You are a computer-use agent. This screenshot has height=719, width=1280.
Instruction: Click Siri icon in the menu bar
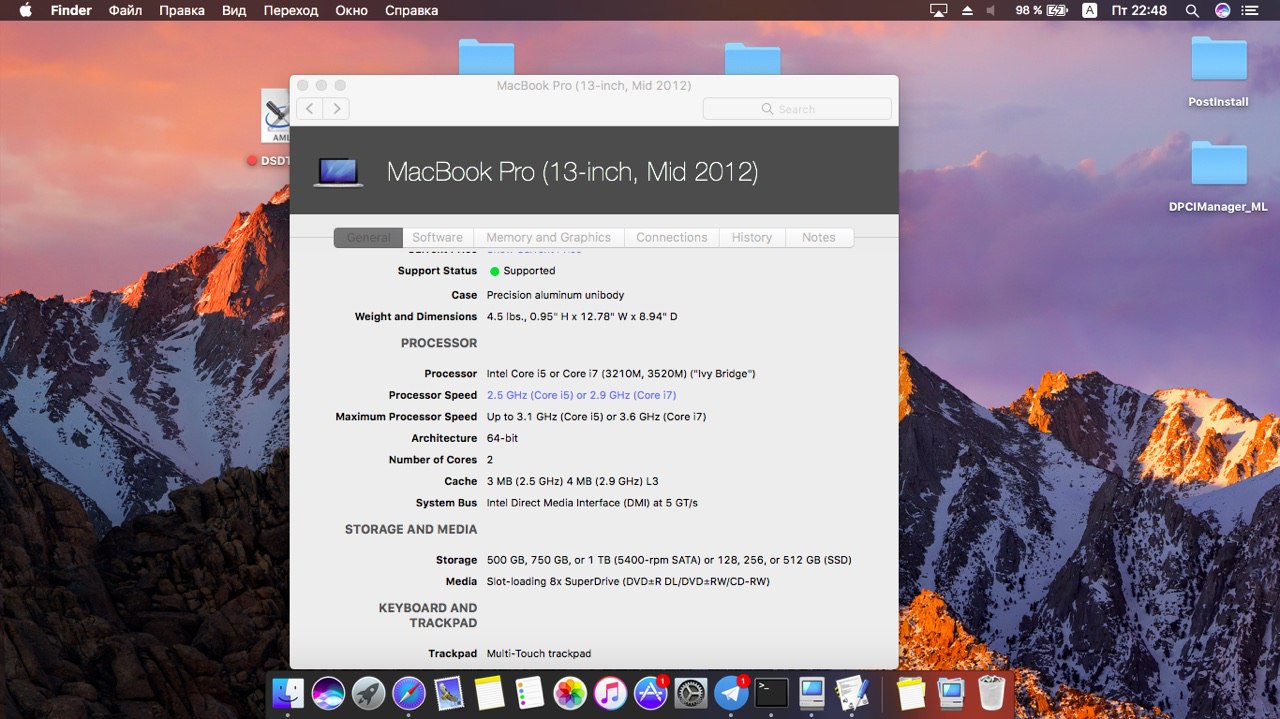[x=1222, y=10]
